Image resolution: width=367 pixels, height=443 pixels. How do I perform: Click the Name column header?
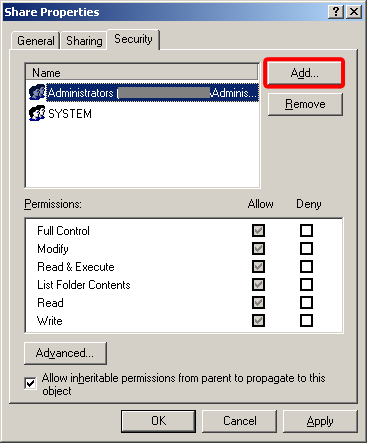click(142, 72)
